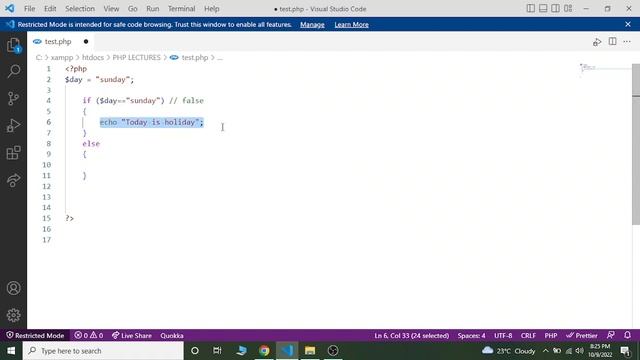
Task: Click the volume icon in system tray
Action: pyautogui.click(x=579, y=351)
